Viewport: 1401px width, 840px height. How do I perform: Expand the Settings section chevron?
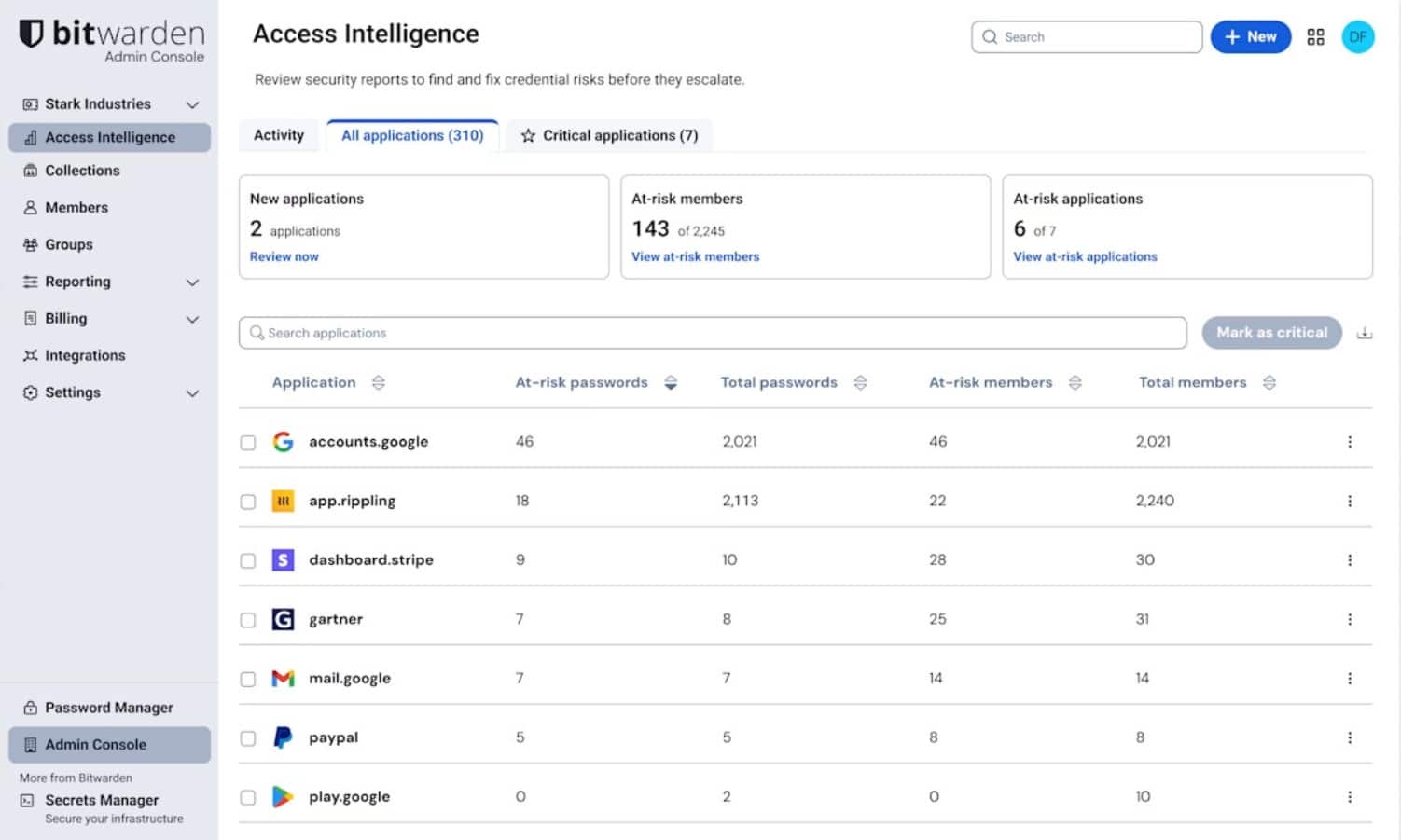pyautogui.click(x=192, y=393)
